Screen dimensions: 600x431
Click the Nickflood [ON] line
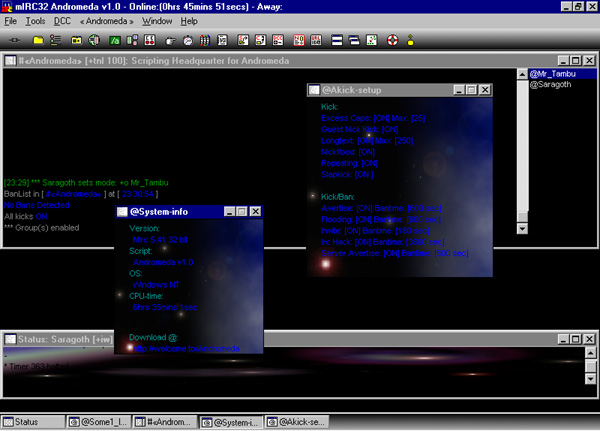348,152
